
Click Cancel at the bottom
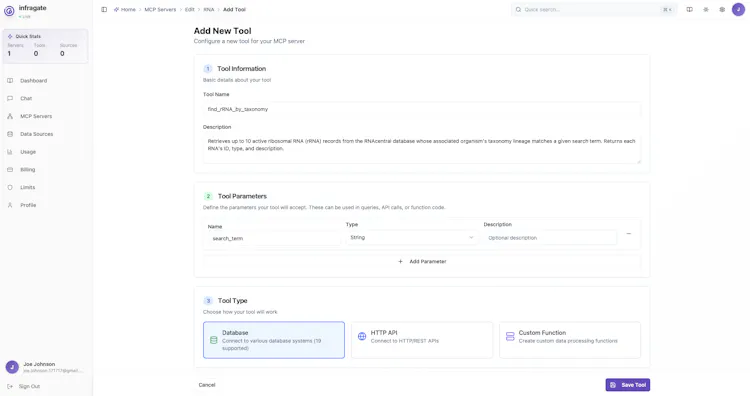(207, 385)
